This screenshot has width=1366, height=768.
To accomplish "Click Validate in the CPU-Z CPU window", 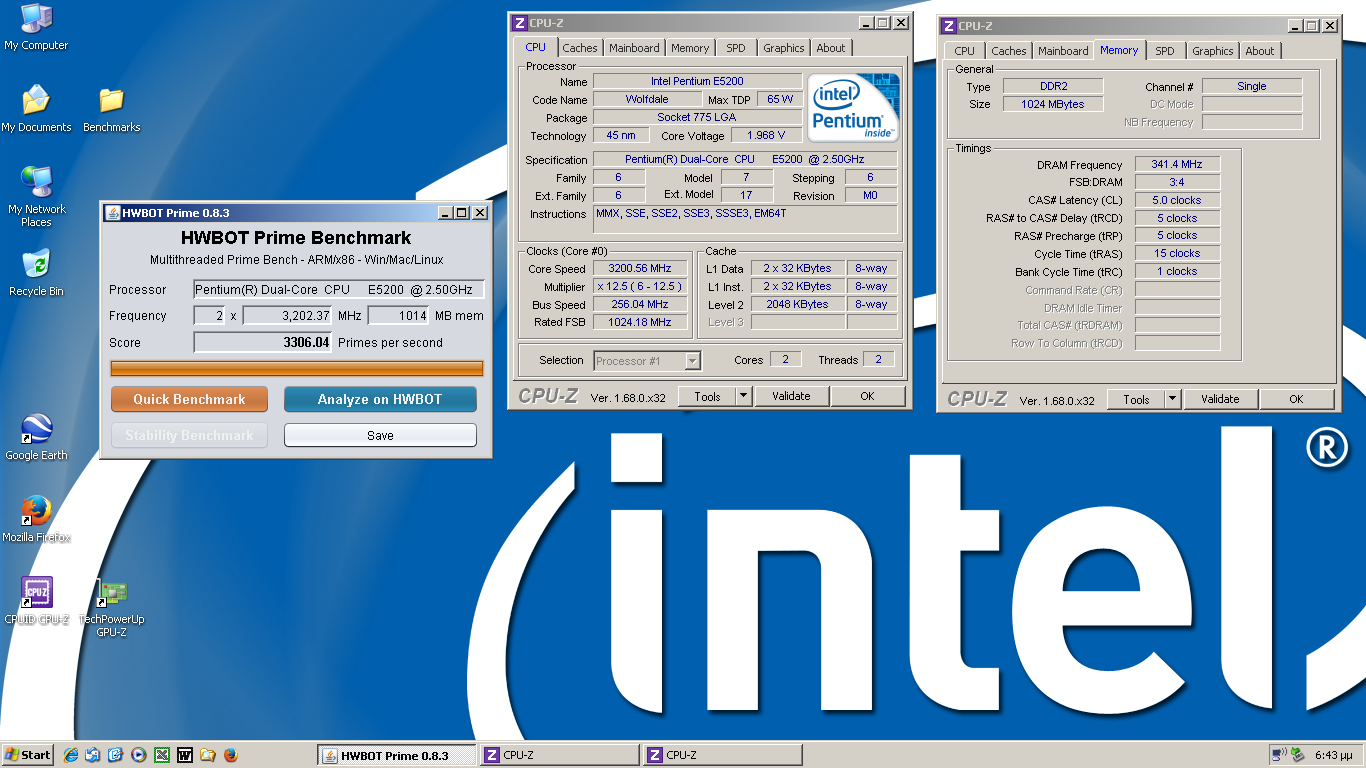I will click(791, 396).
